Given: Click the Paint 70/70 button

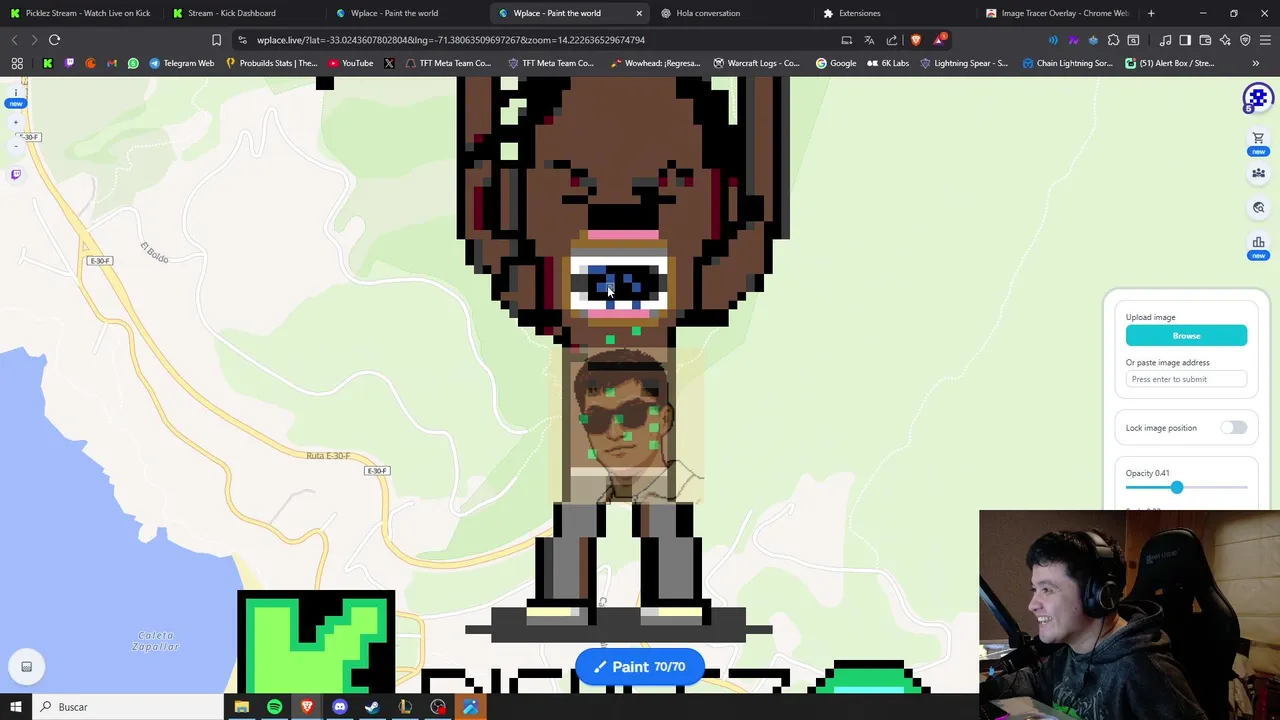Looking at the screenshot, I should [640, 667].
